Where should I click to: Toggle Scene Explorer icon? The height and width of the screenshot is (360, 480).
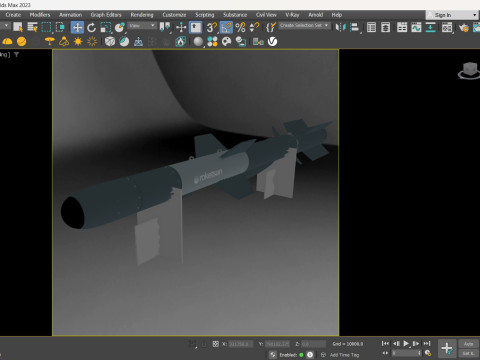point(371,27)
